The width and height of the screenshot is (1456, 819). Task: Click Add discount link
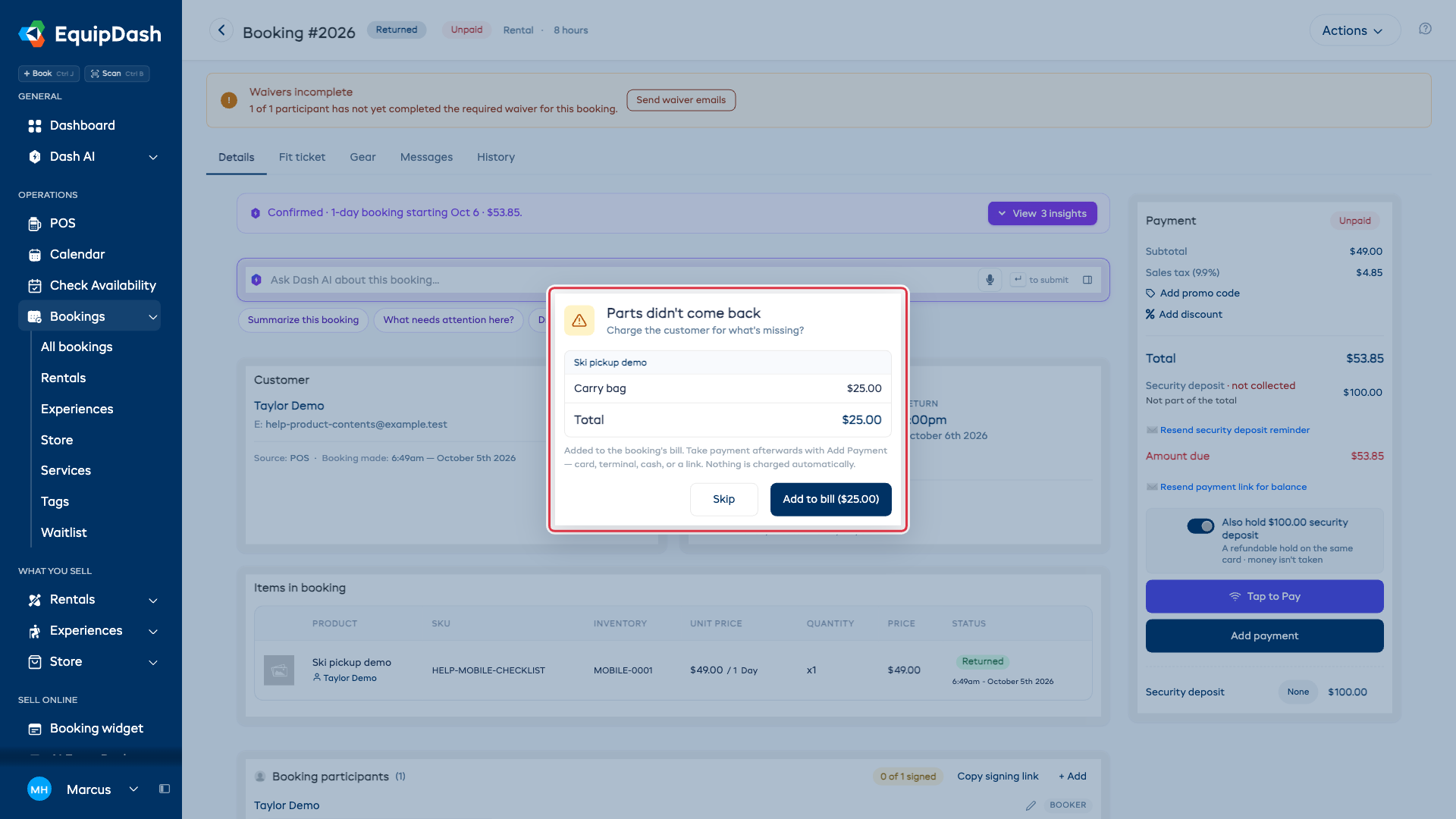(1191, 315)
